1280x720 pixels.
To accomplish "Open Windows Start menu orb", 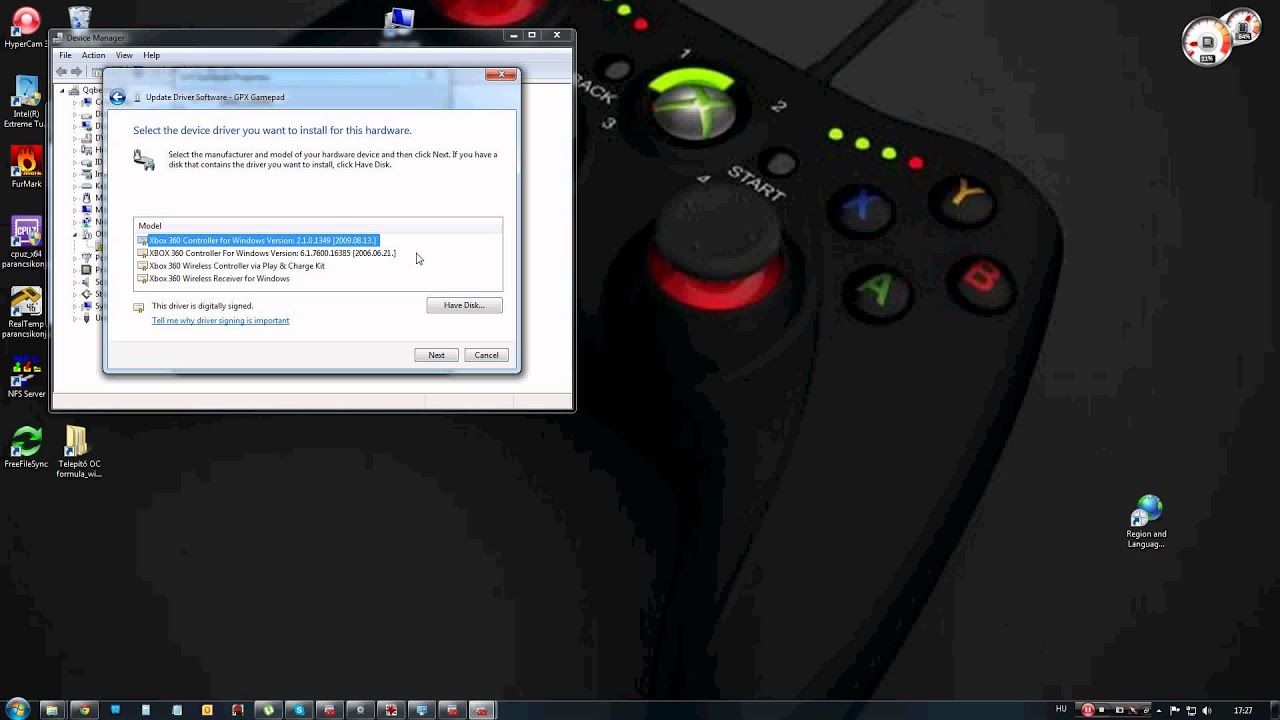I will [17, 710].
